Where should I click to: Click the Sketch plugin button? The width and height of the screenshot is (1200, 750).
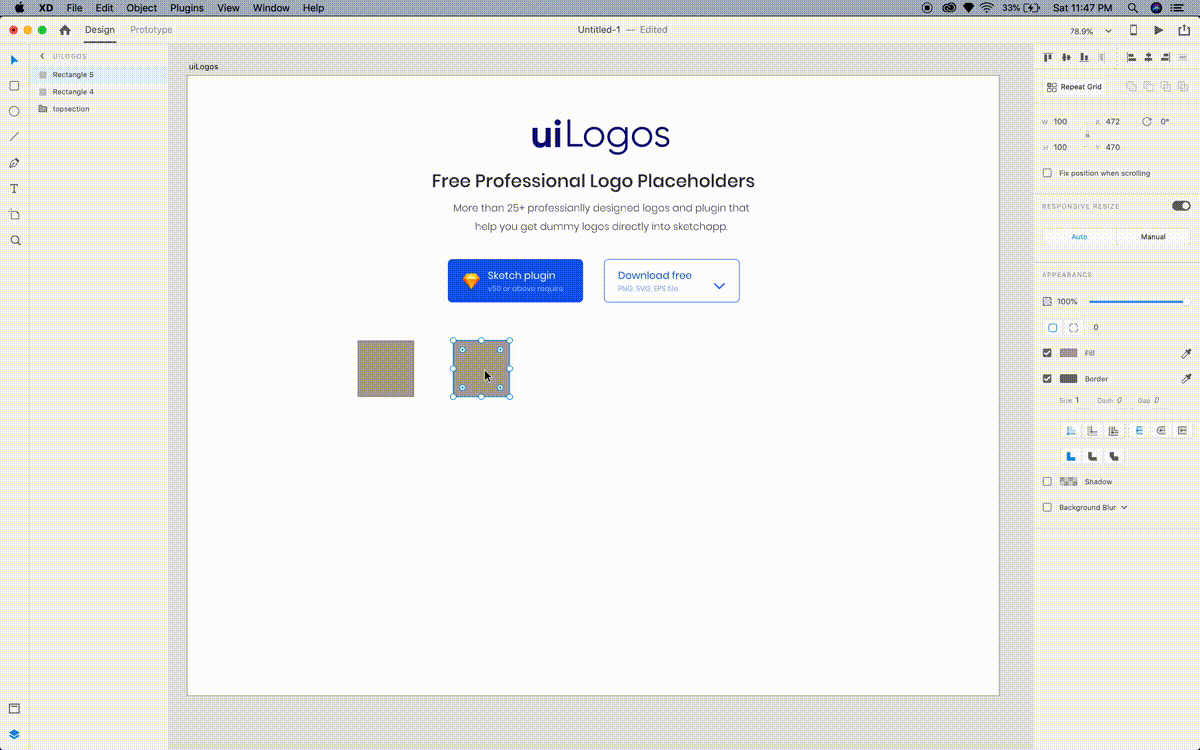tap(515, 280)
